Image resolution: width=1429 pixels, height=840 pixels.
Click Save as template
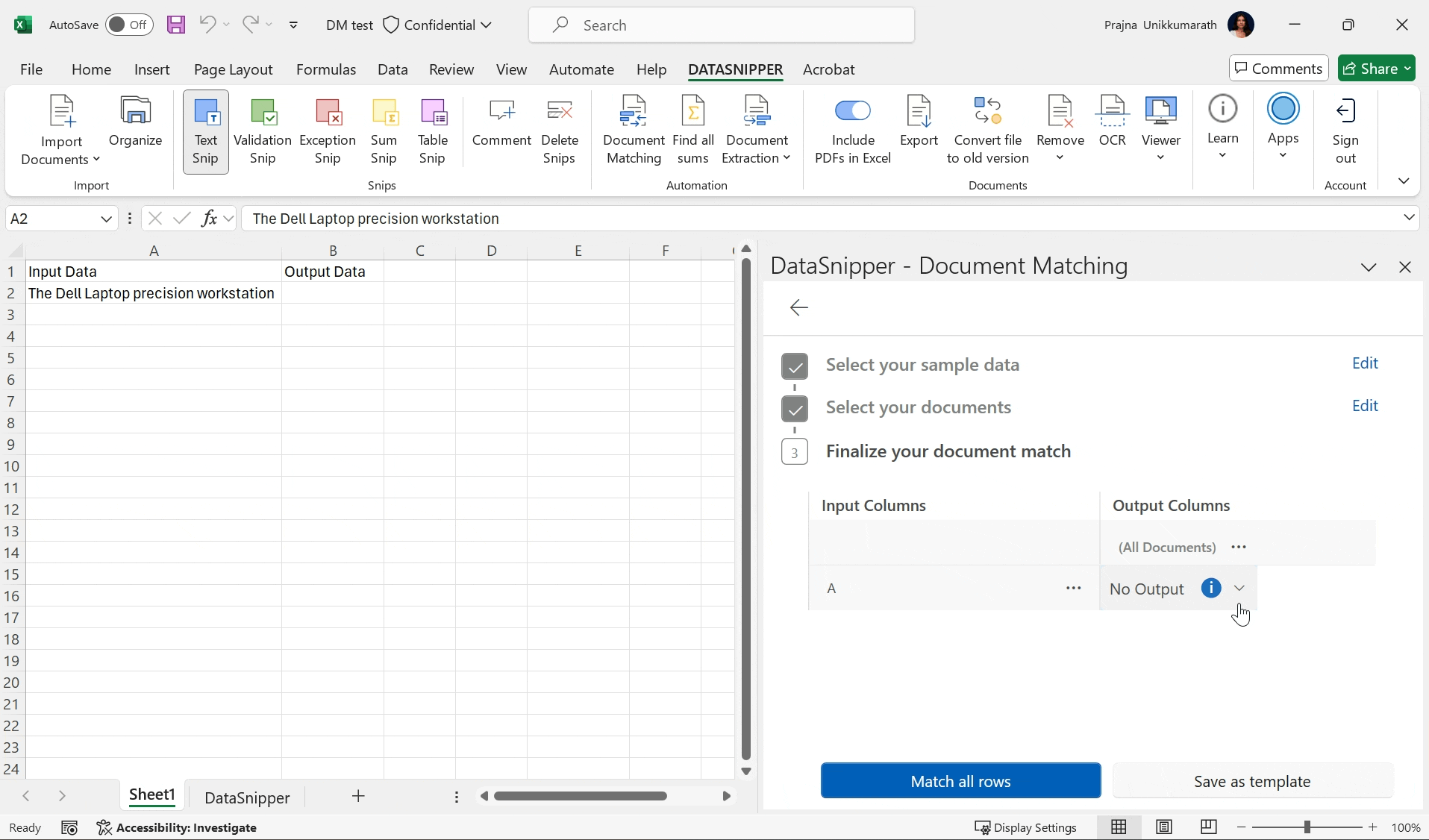[x=1252, y=780]
